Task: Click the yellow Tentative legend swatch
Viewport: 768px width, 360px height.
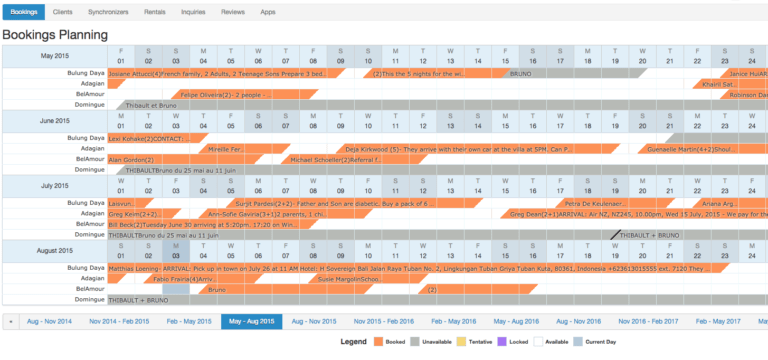Action: click(460, 342)
